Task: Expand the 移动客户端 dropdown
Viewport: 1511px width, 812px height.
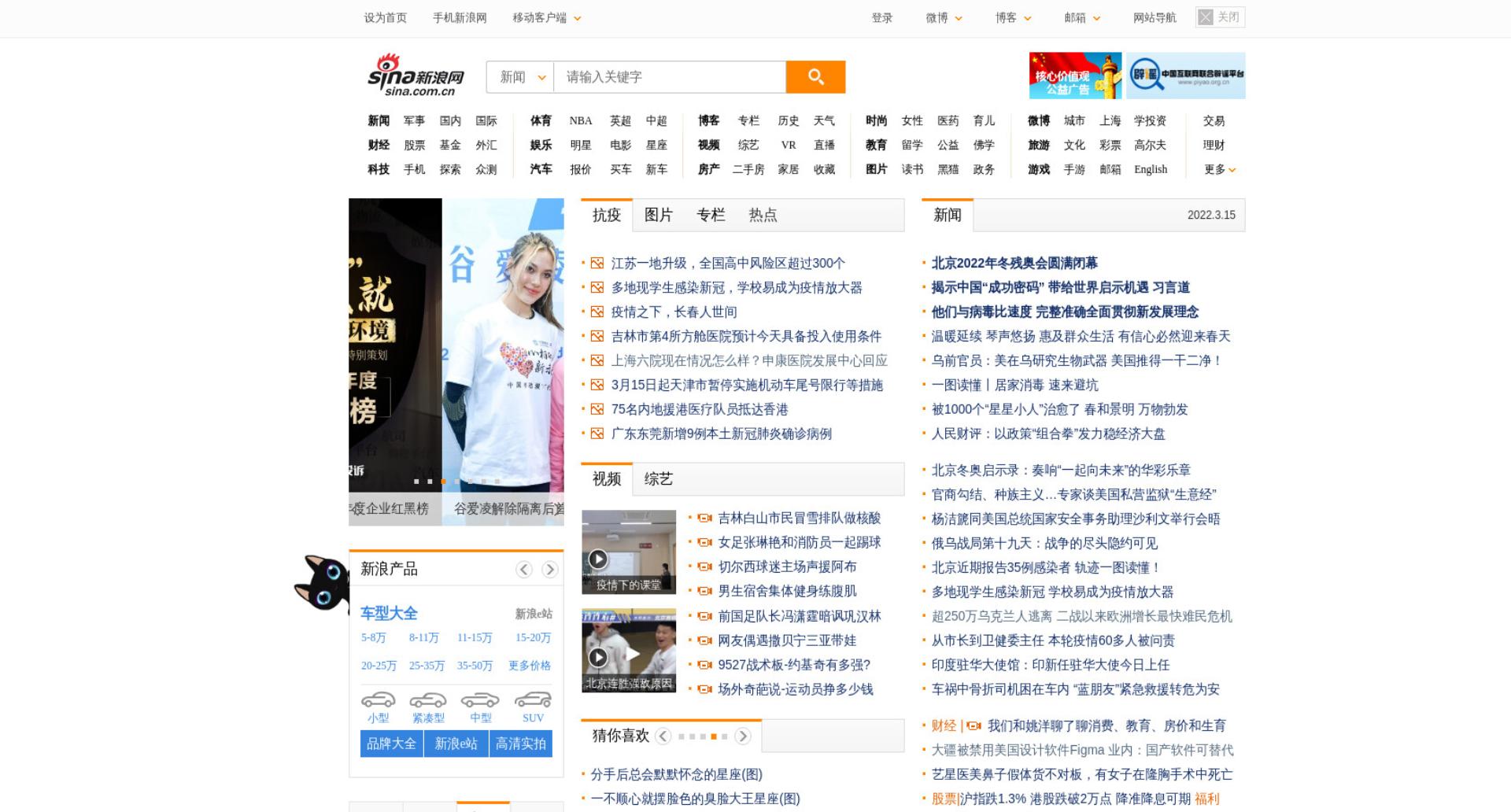Action: pyautogui.click(x=546, y=18)
